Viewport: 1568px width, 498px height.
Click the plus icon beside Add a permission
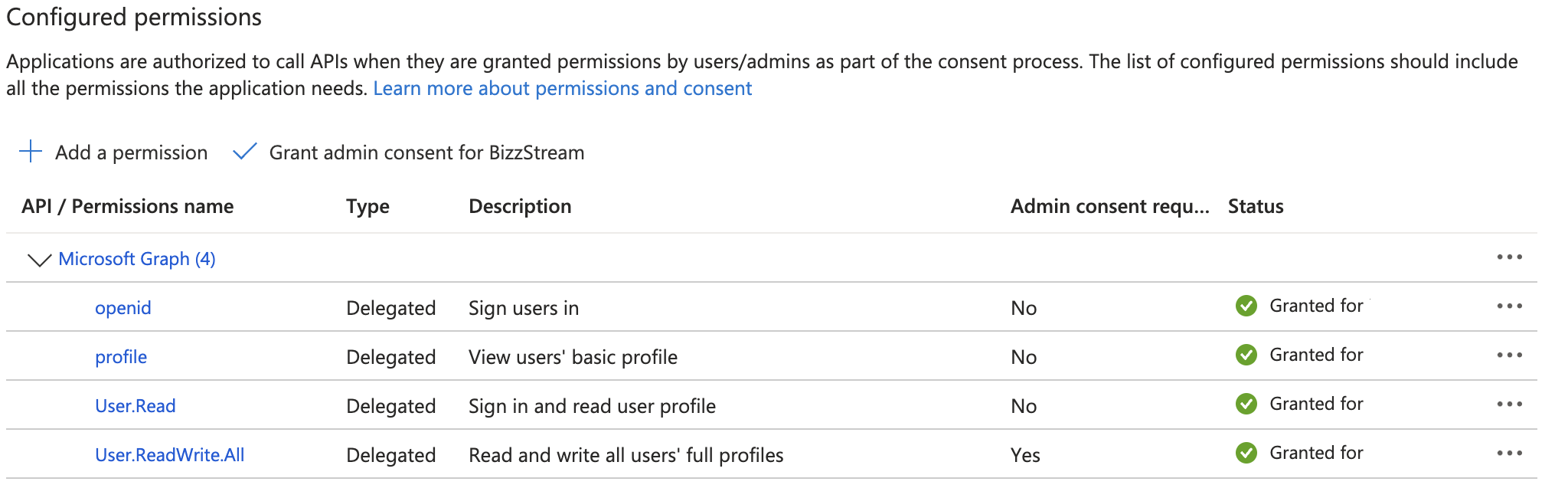[31, 151]
